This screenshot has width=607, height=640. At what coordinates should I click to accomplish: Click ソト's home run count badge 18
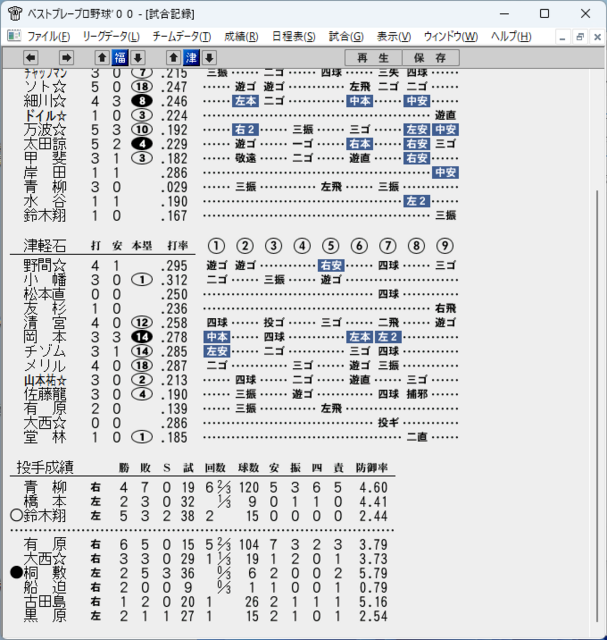click(142, 87)
